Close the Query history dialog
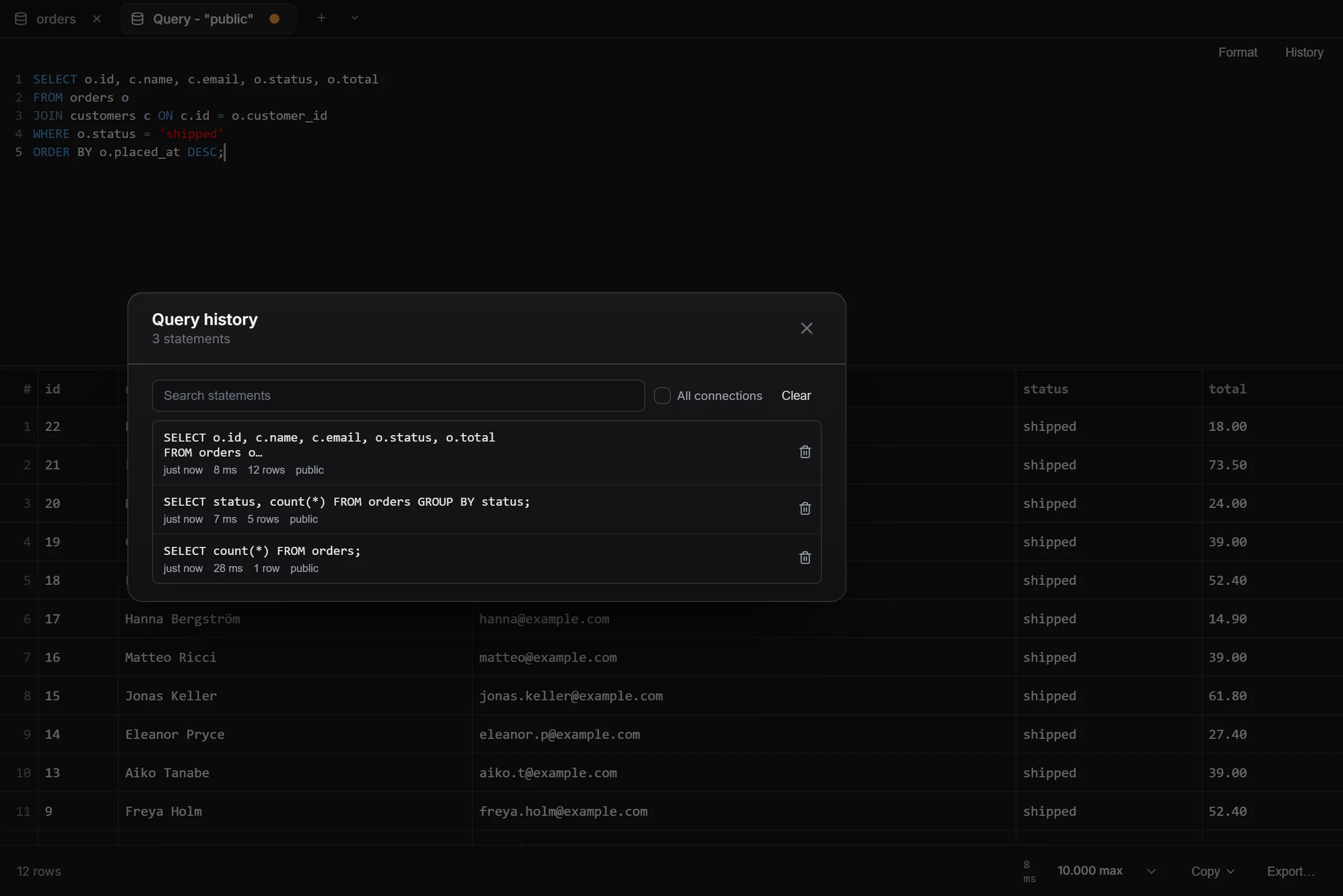The height and width of the screenshot is (896, 1343). 806,328
